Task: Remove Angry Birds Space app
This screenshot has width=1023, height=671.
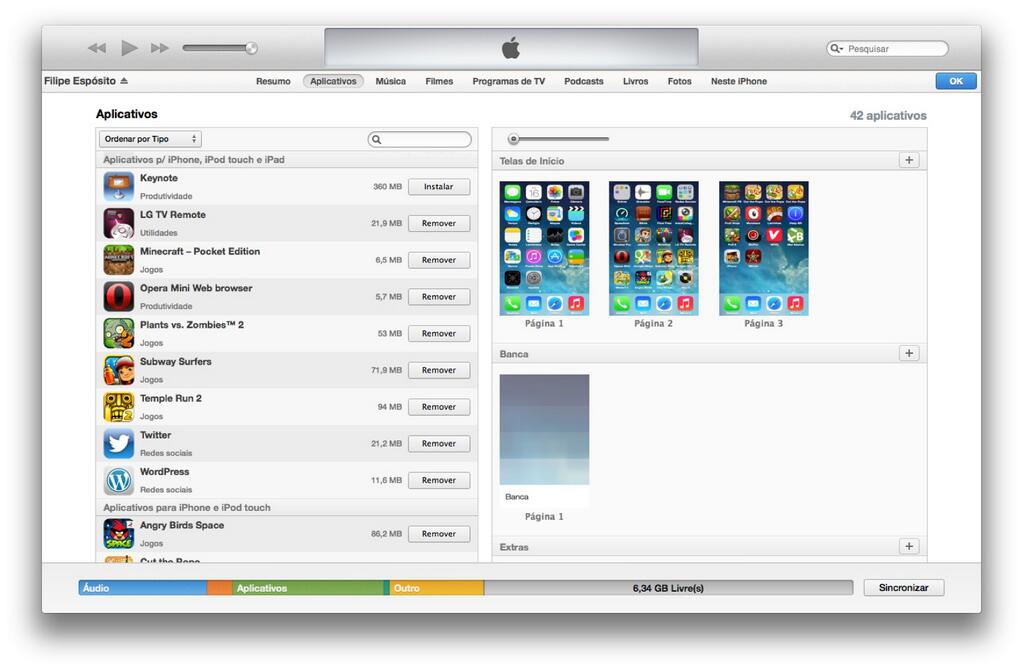Action: 438,534
